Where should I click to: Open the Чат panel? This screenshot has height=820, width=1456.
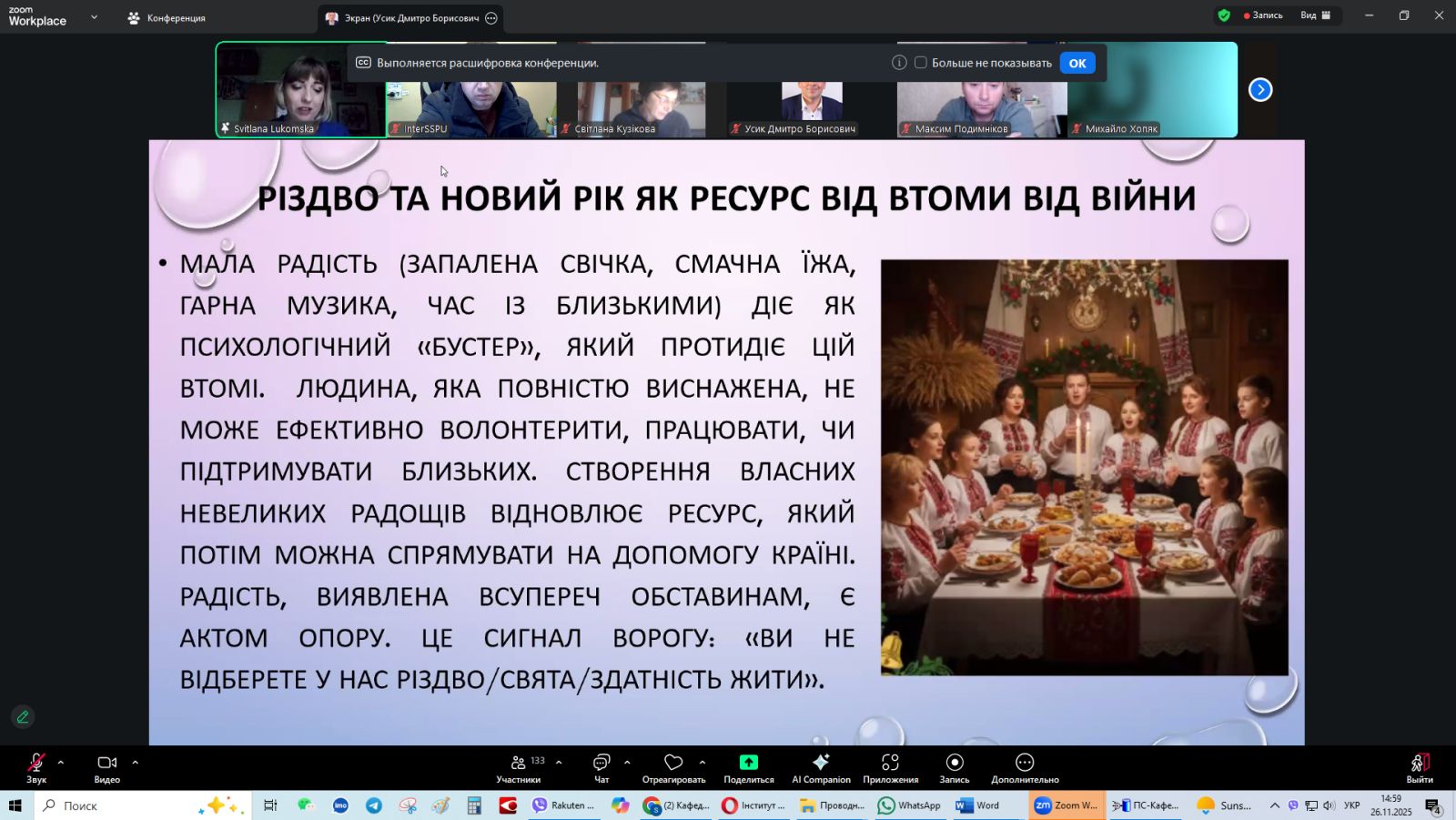point(601,766)
